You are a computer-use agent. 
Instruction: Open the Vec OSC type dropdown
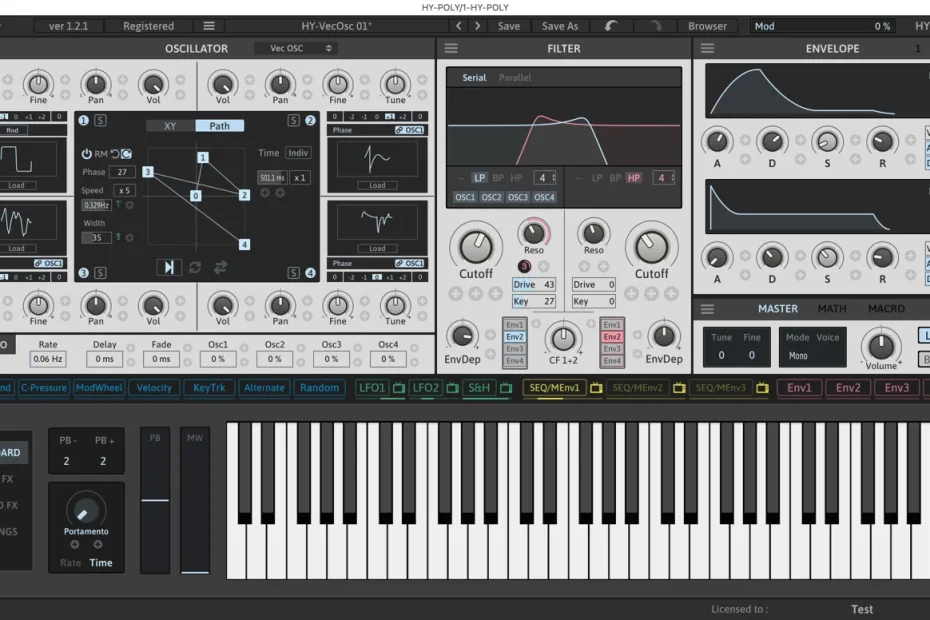[295, 48]
